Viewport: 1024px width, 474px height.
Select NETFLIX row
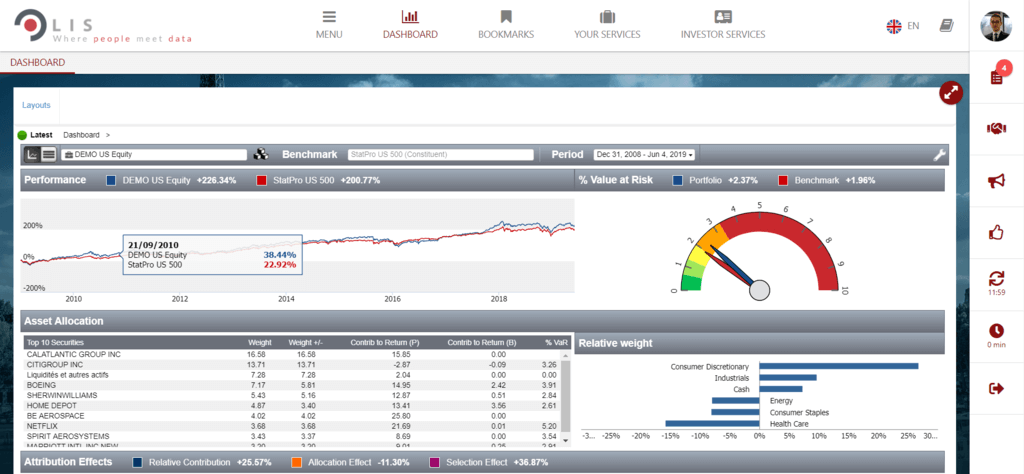pyautogui.click(x=292, y=426)
